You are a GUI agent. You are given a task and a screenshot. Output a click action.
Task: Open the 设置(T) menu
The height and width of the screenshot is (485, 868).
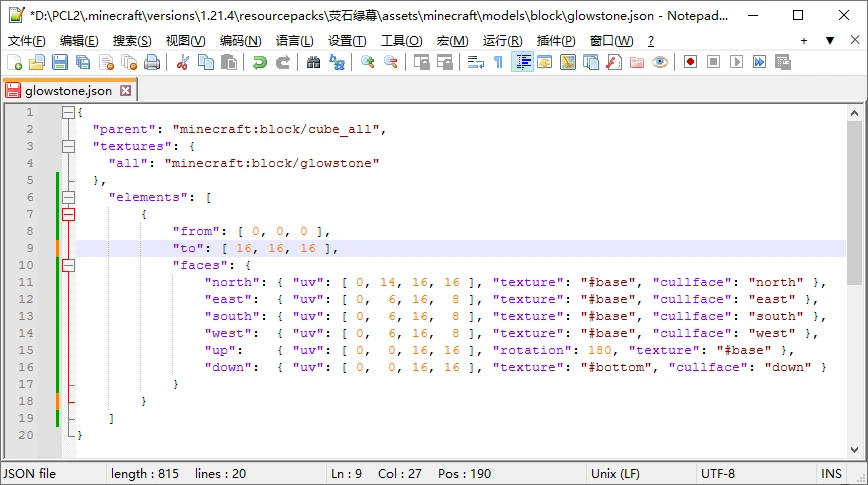pyautogui.click(x=347, y=40)
